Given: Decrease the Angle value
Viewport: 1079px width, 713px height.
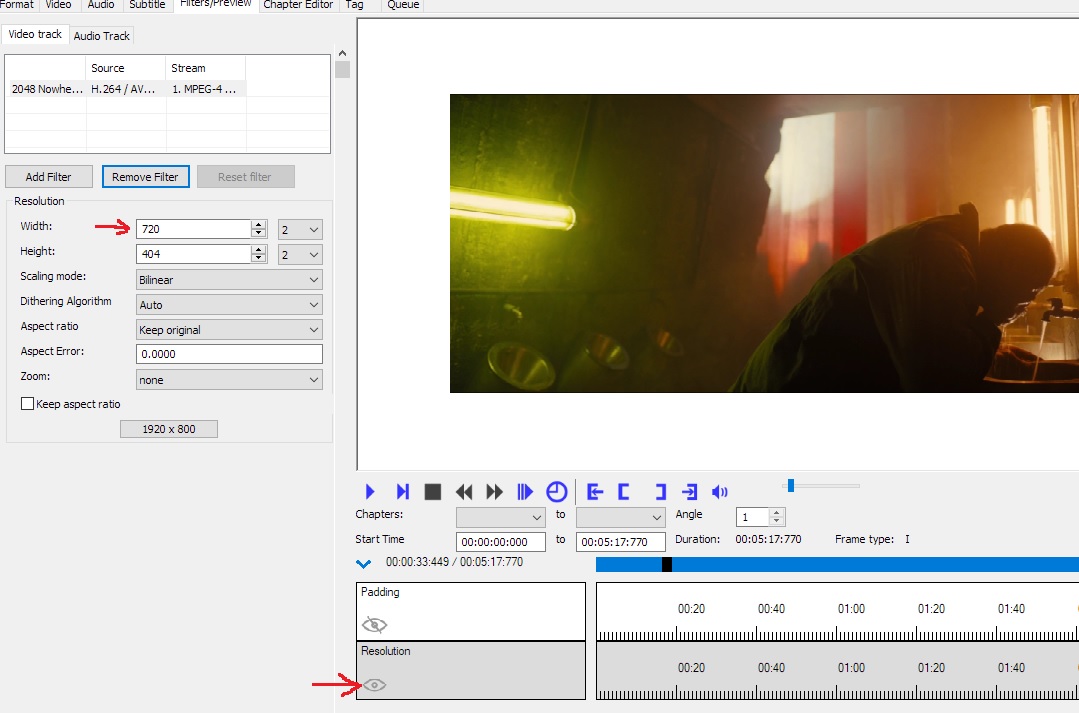Looking at the screenshot, I should click(777, 521).
